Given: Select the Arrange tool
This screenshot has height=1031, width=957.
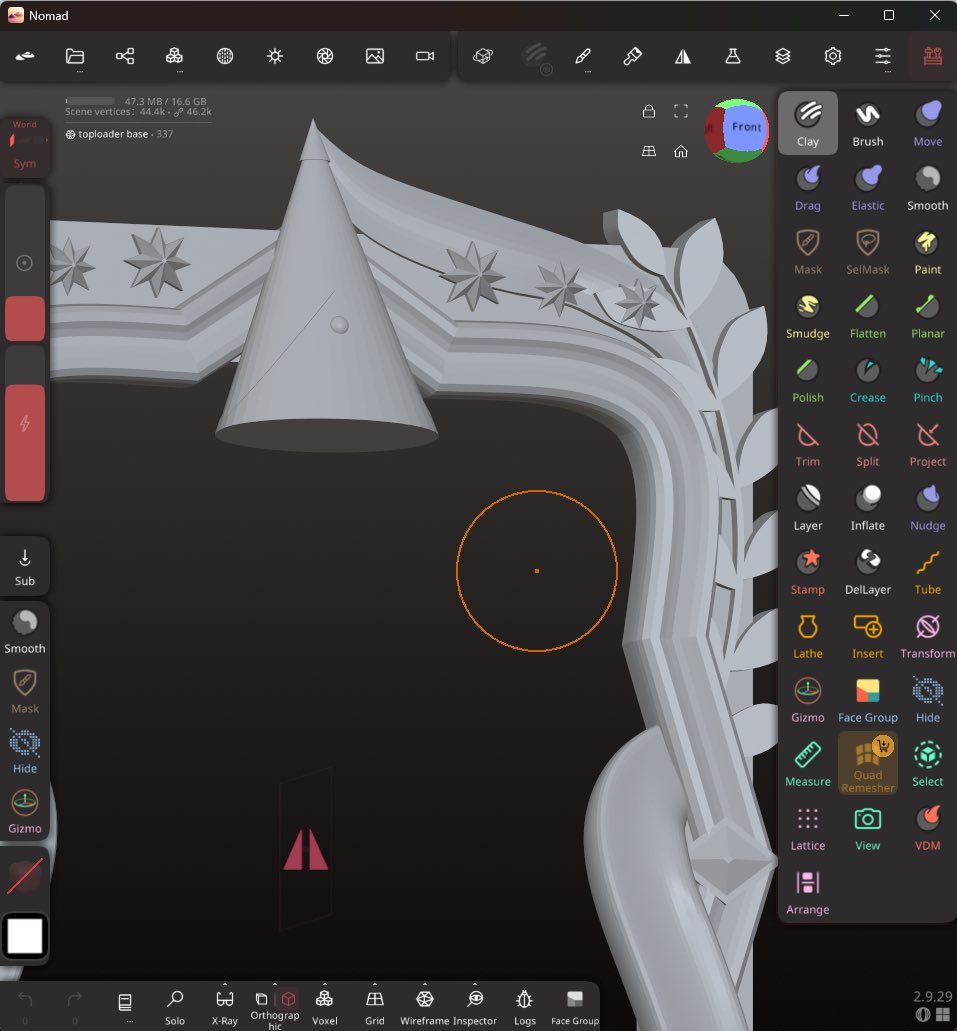Looking at the screenshot, I should [x=808, y=892].
